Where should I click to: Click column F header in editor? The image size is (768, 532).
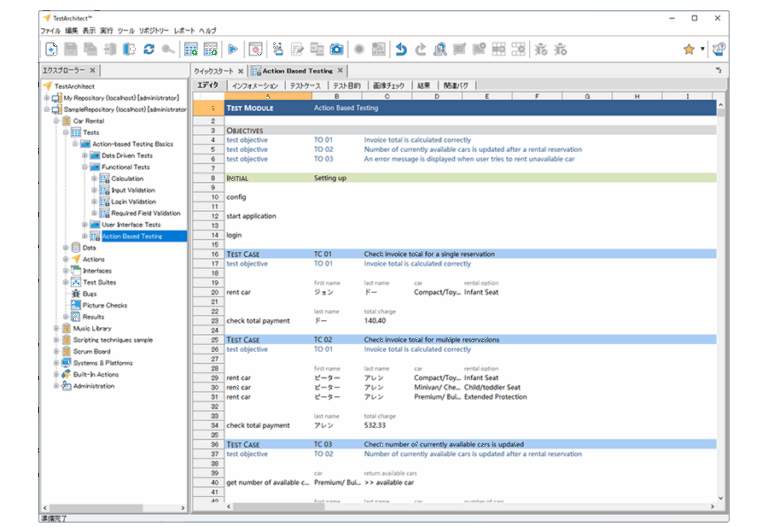pyautogui.click(x=537, y=97)
